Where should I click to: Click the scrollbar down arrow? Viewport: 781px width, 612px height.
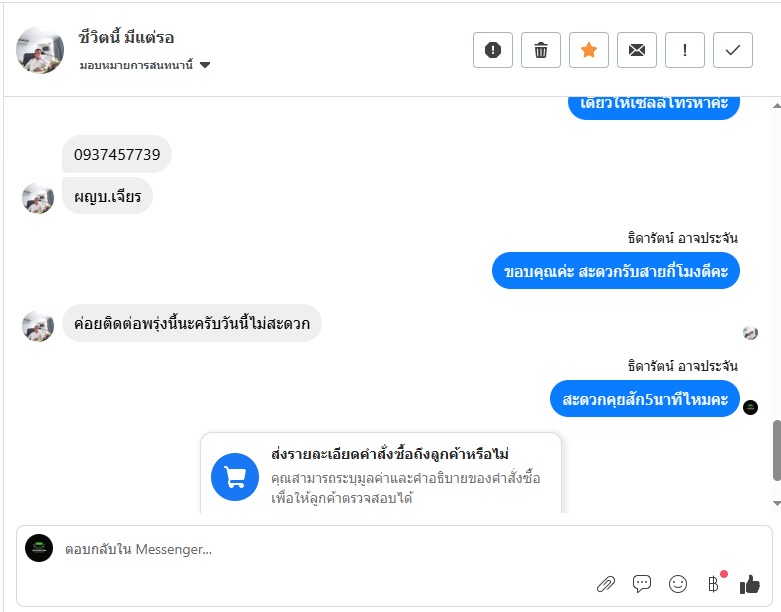tap(775, 502)
